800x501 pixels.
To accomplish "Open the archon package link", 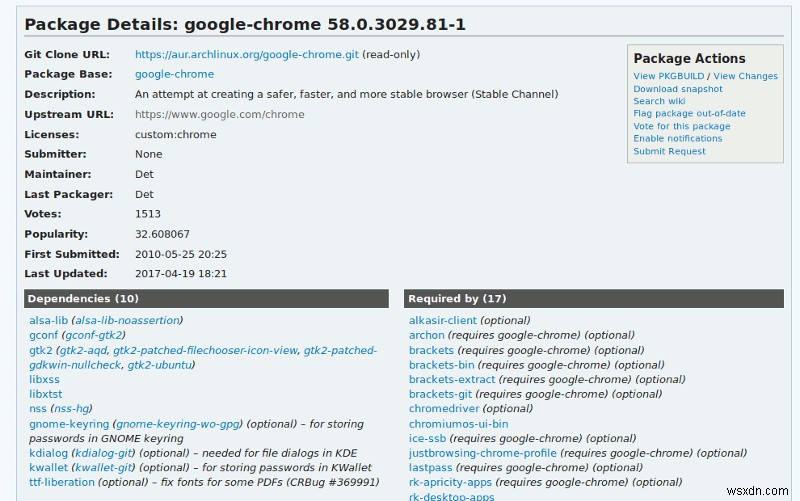I will [x=427, y=335].
